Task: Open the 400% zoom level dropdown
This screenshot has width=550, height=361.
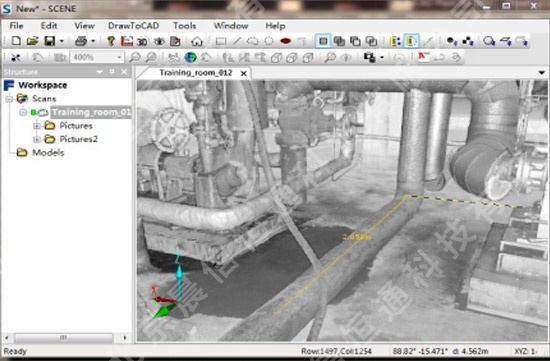Action: (119, 57)
